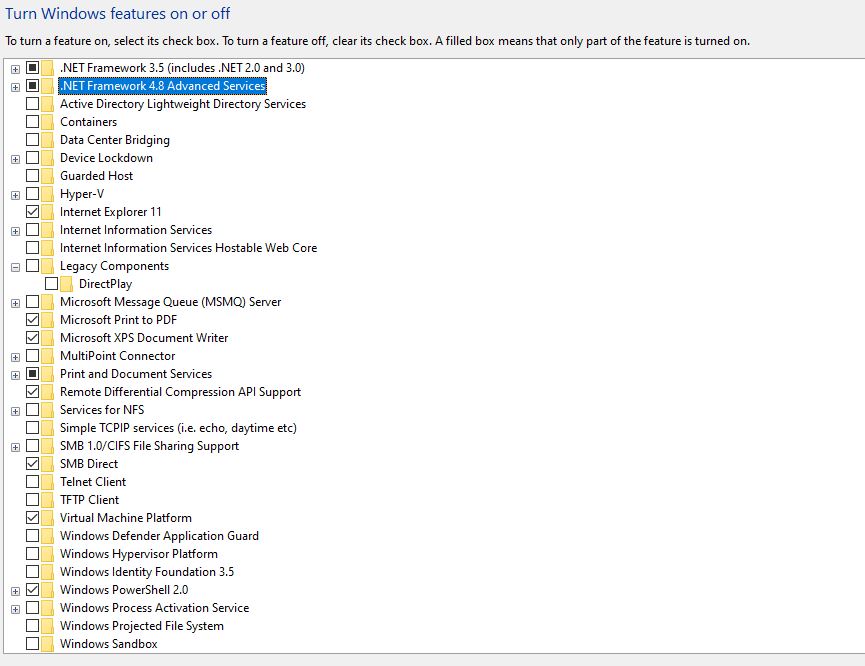865x666 pixels.
Task: Expand .NET Framework 3.5 tree node
Action: coord(15,69)
